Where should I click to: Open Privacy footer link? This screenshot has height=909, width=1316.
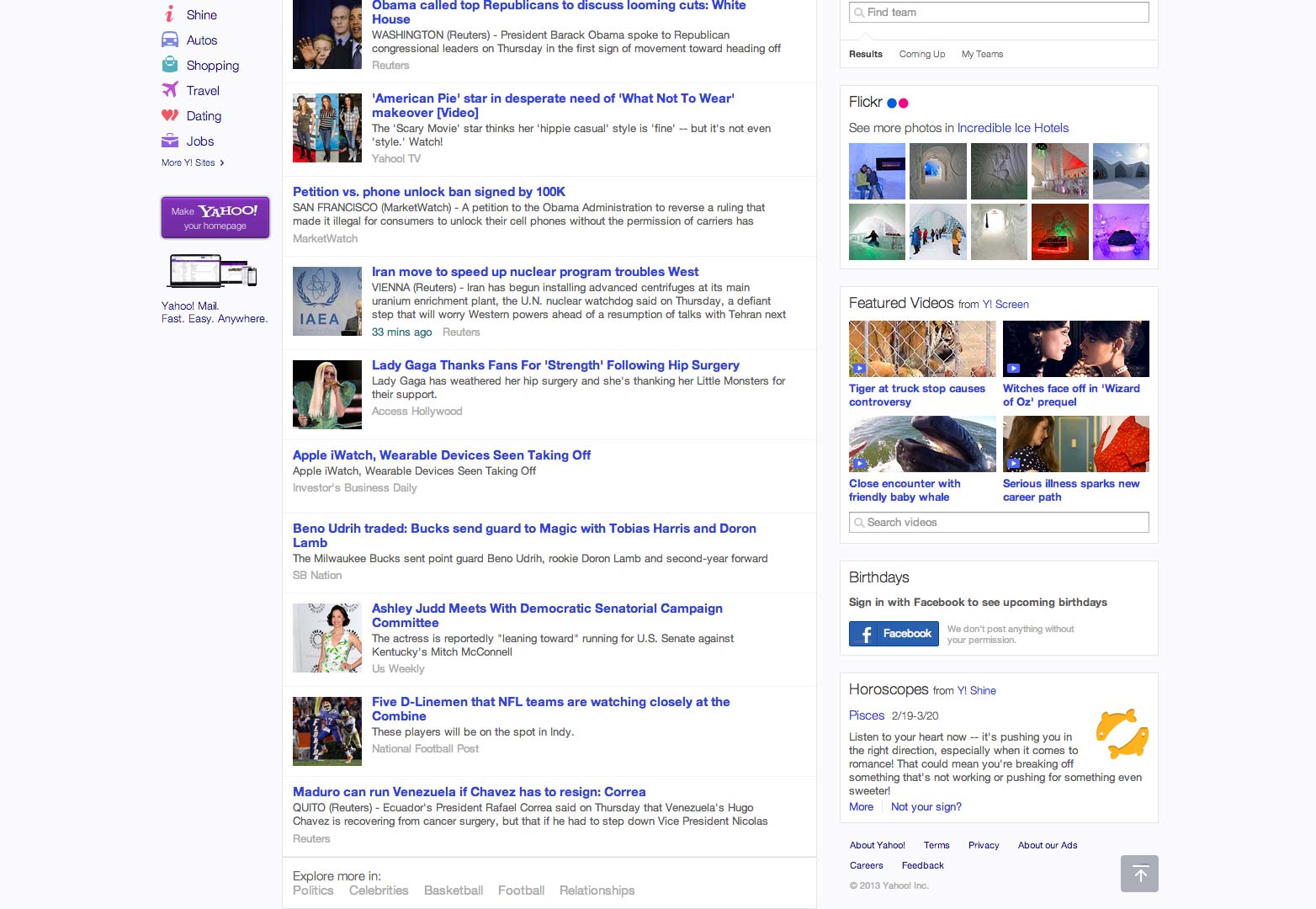pos(984,845)
